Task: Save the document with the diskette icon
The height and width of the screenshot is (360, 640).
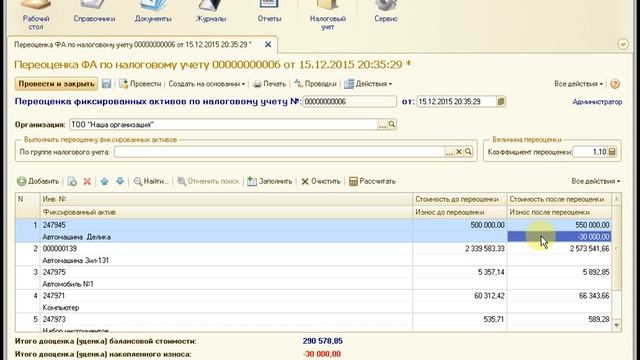Action: 107,84
